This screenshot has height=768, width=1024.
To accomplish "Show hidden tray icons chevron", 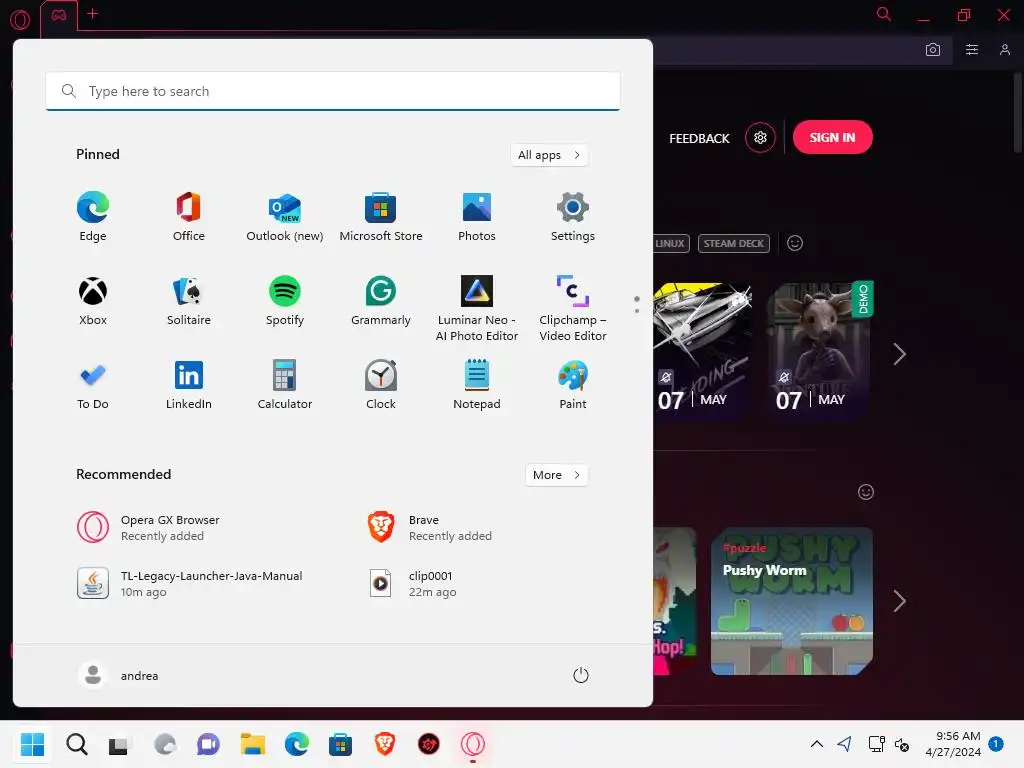I will [816, 744].
